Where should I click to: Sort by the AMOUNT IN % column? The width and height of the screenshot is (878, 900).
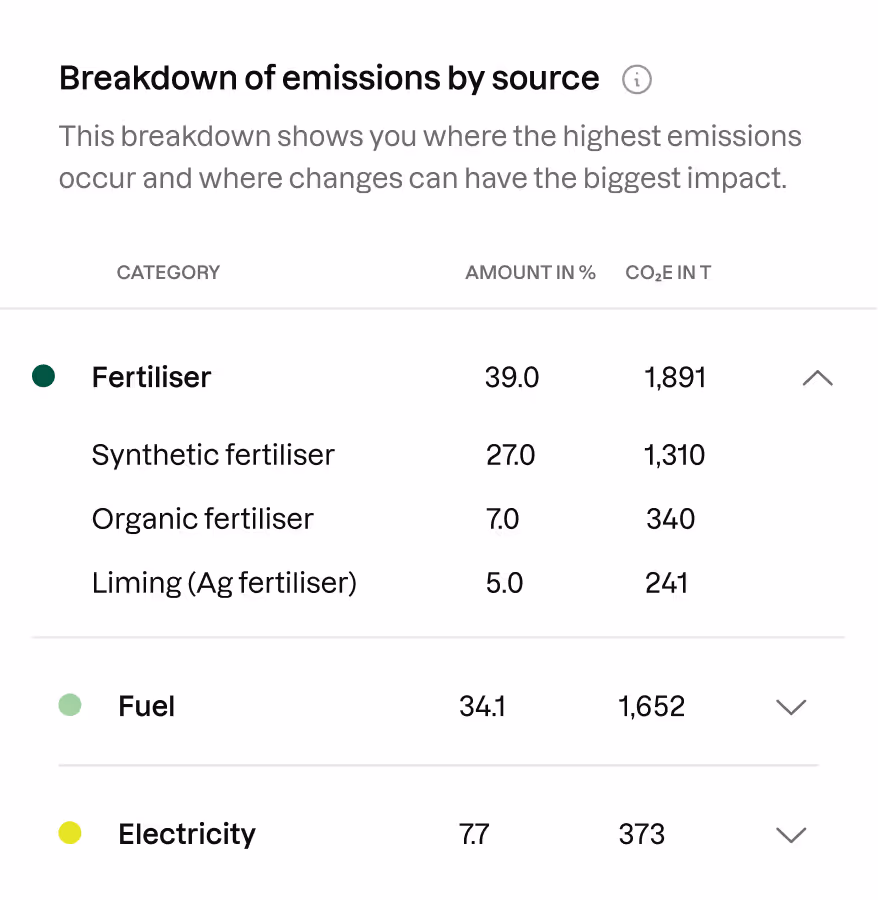[530, 272]
